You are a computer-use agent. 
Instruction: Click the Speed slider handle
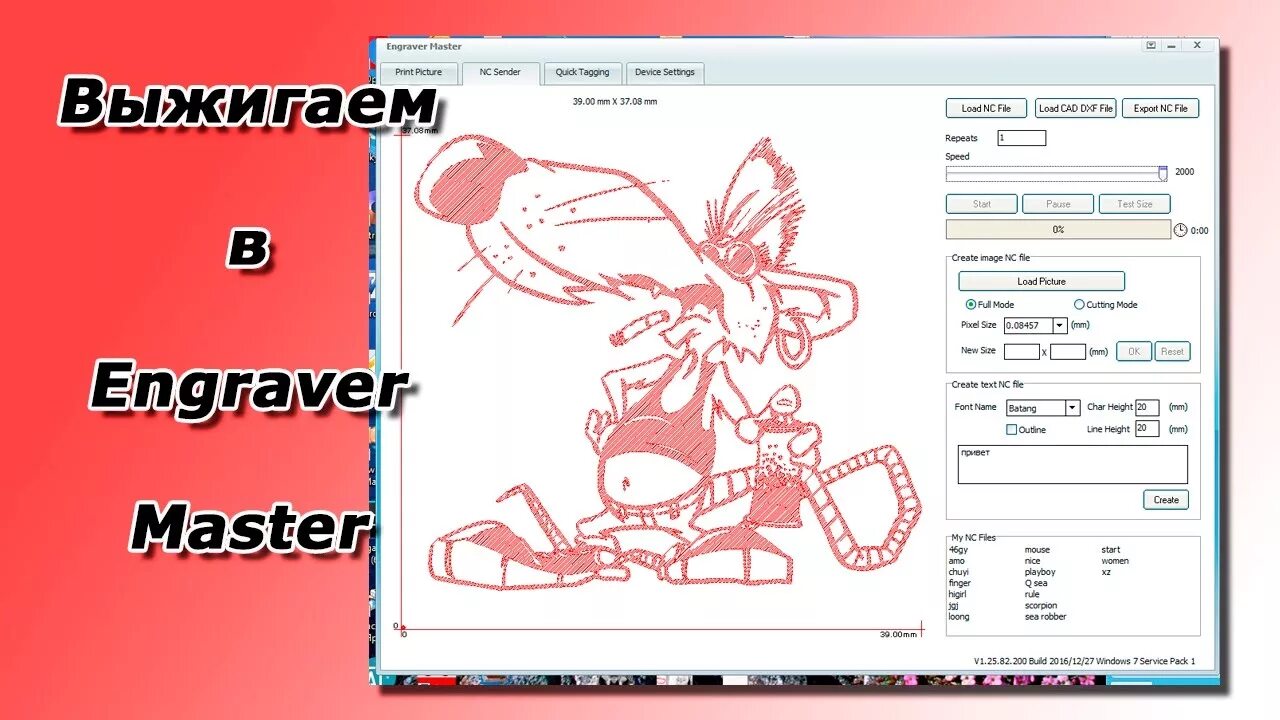tap(1163, 173)
